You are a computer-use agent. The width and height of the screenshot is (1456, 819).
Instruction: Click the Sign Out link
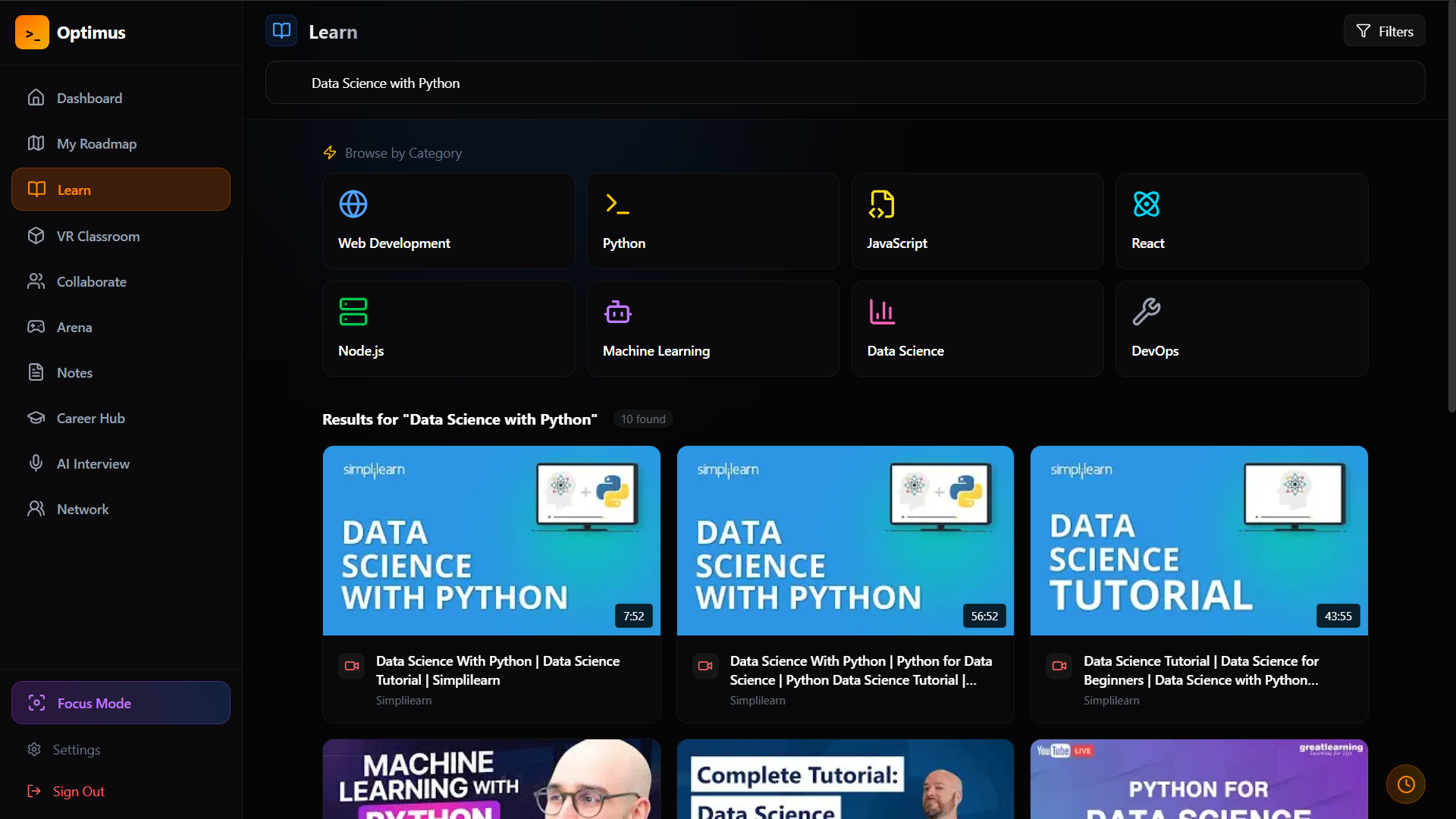point(78,792)
